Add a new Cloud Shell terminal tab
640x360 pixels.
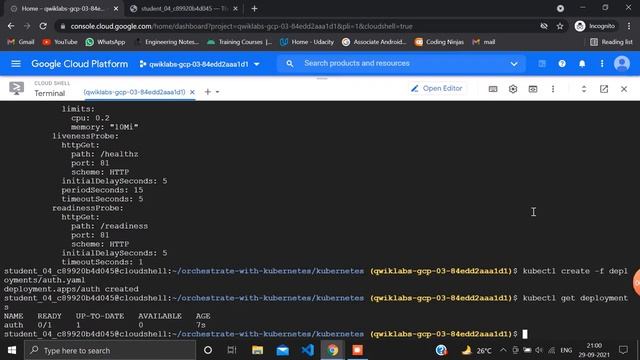pyautogui.click(x=208, y=92)
